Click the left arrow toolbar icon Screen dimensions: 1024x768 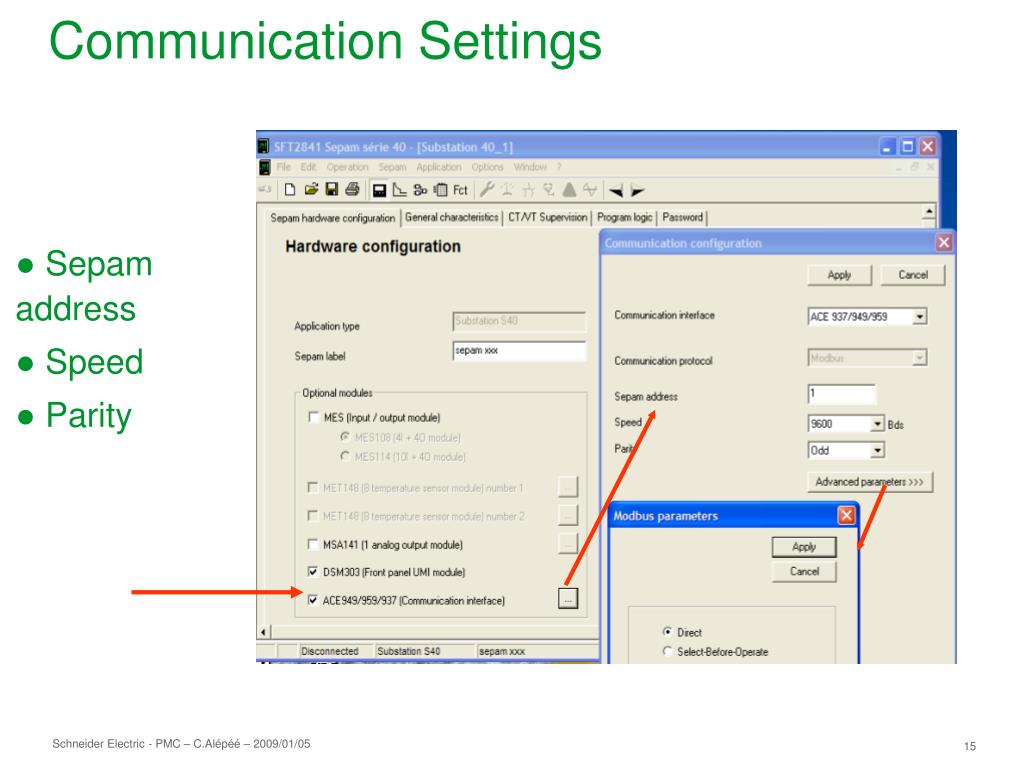tap(616, 191)
